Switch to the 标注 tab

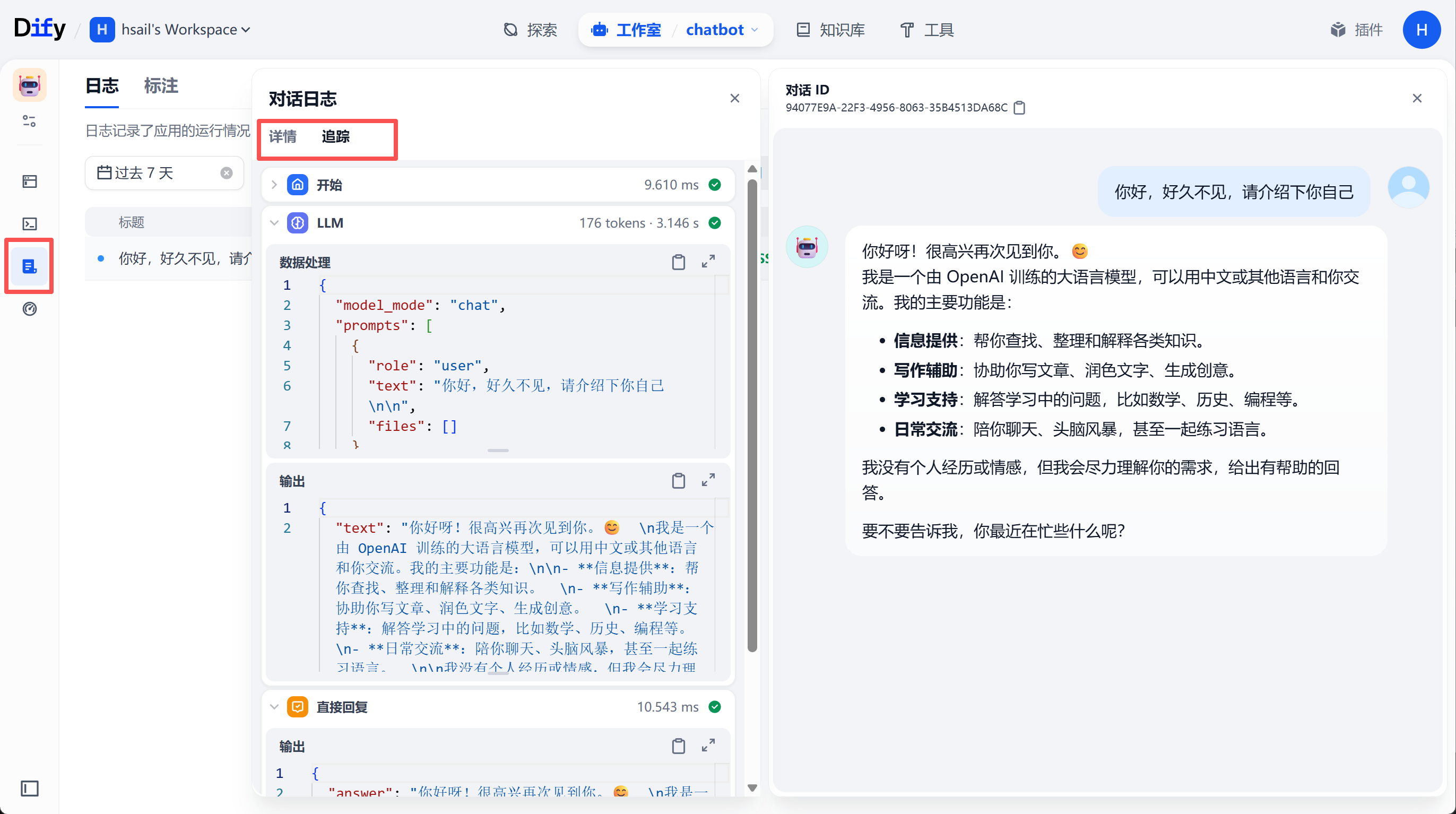coord(161,86)
